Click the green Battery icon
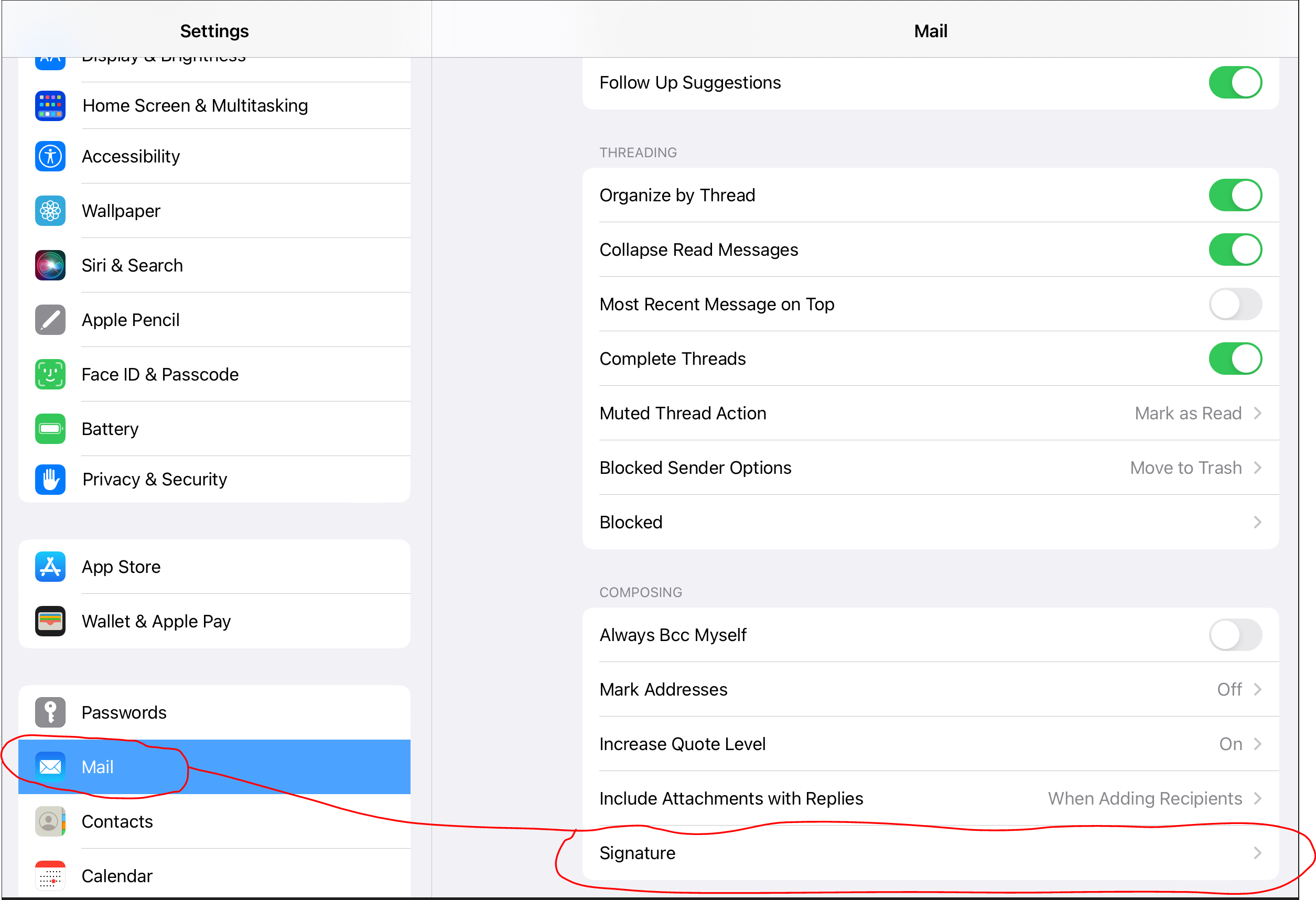 50,428
